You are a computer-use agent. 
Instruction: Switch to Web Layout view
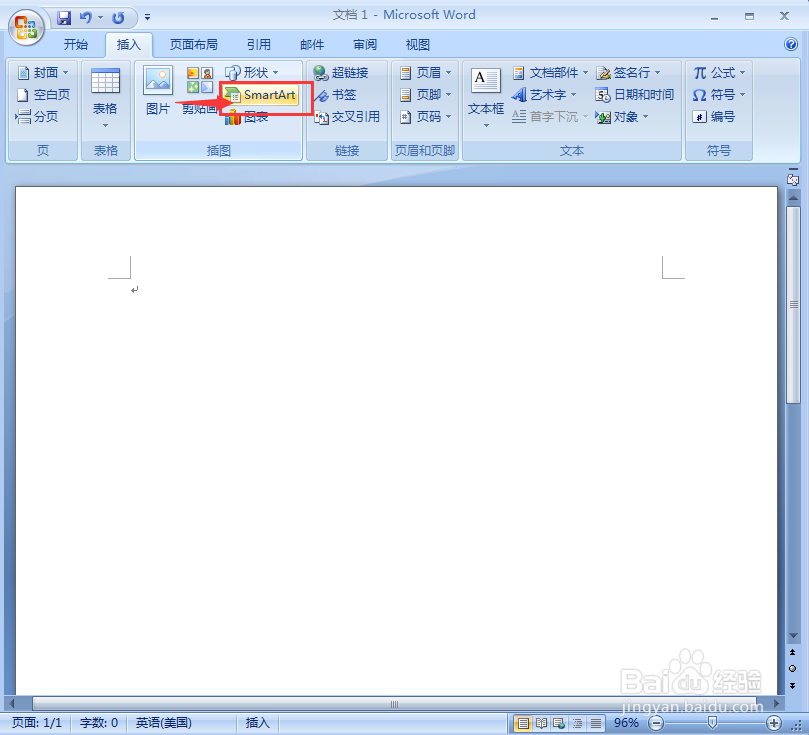pos(559,724)
